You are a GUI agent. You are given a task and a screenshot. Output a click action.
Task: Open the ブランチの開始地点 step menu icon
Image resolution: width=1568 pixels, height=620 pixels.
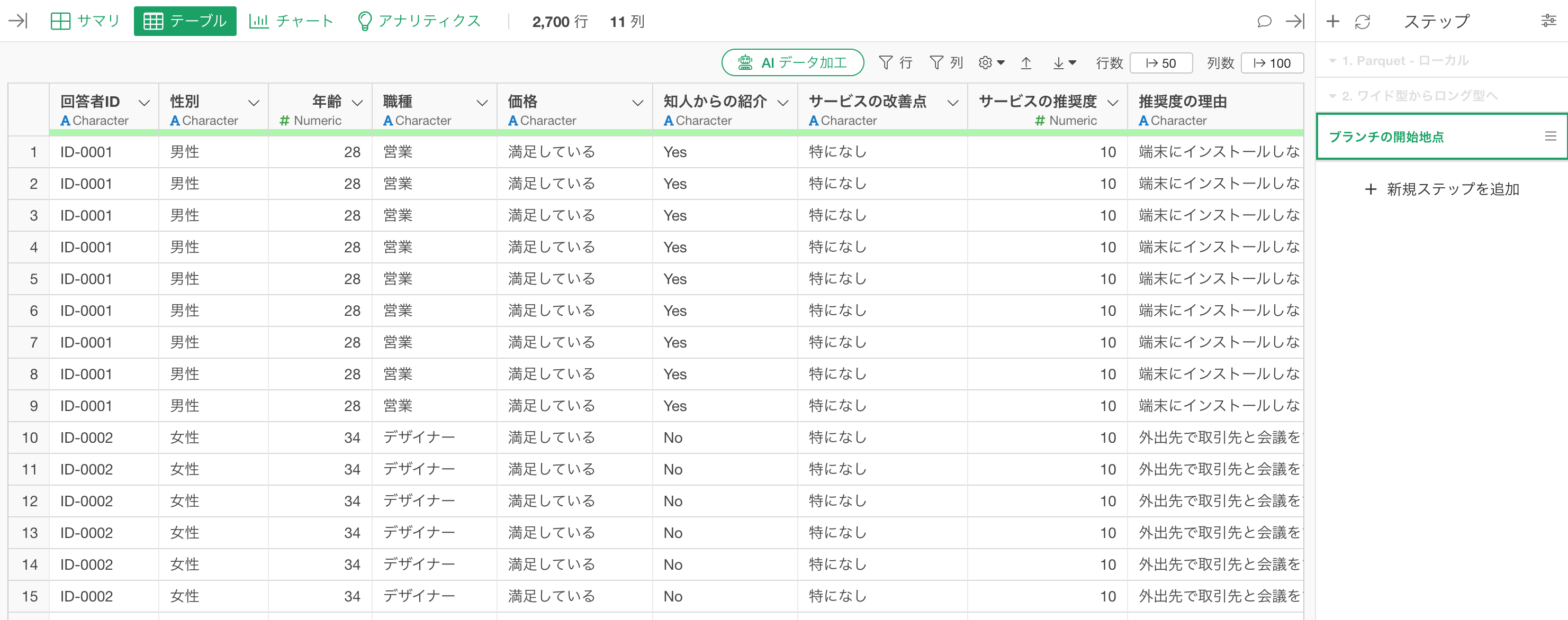tap(1551, 136)
